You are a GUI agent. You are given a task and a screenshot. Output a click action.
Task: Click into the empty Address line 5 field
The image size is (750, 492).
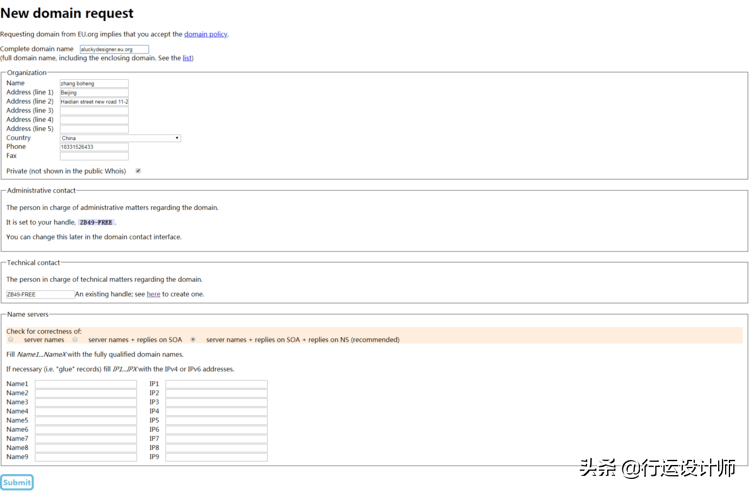point(94,129)
